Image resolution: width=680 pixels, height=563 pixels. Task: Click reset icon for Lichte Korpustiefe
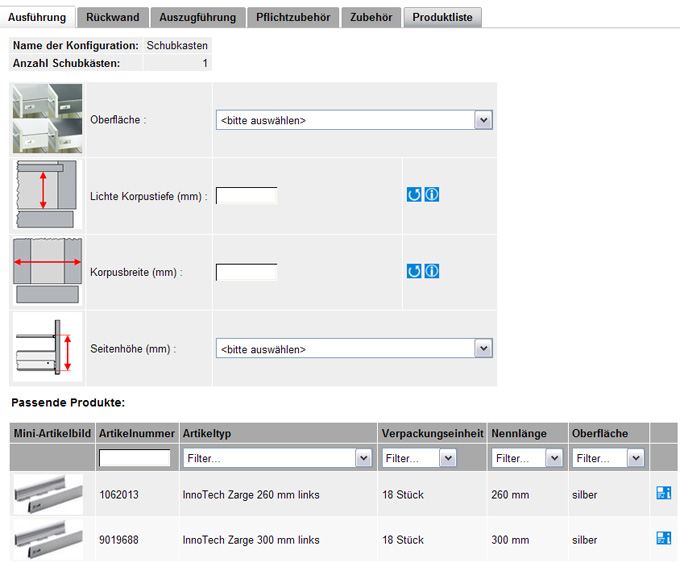[414, 194]
